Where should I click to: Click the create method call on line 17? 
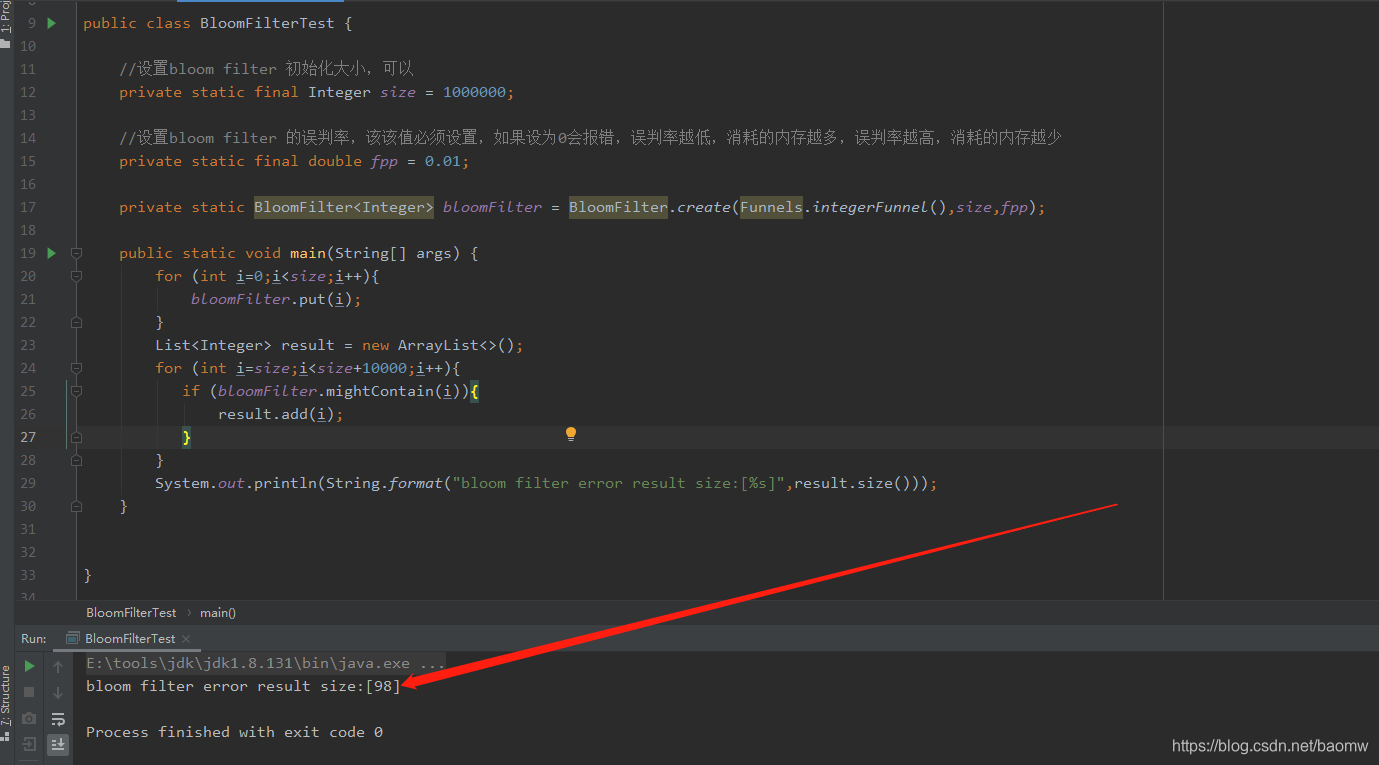704,207
